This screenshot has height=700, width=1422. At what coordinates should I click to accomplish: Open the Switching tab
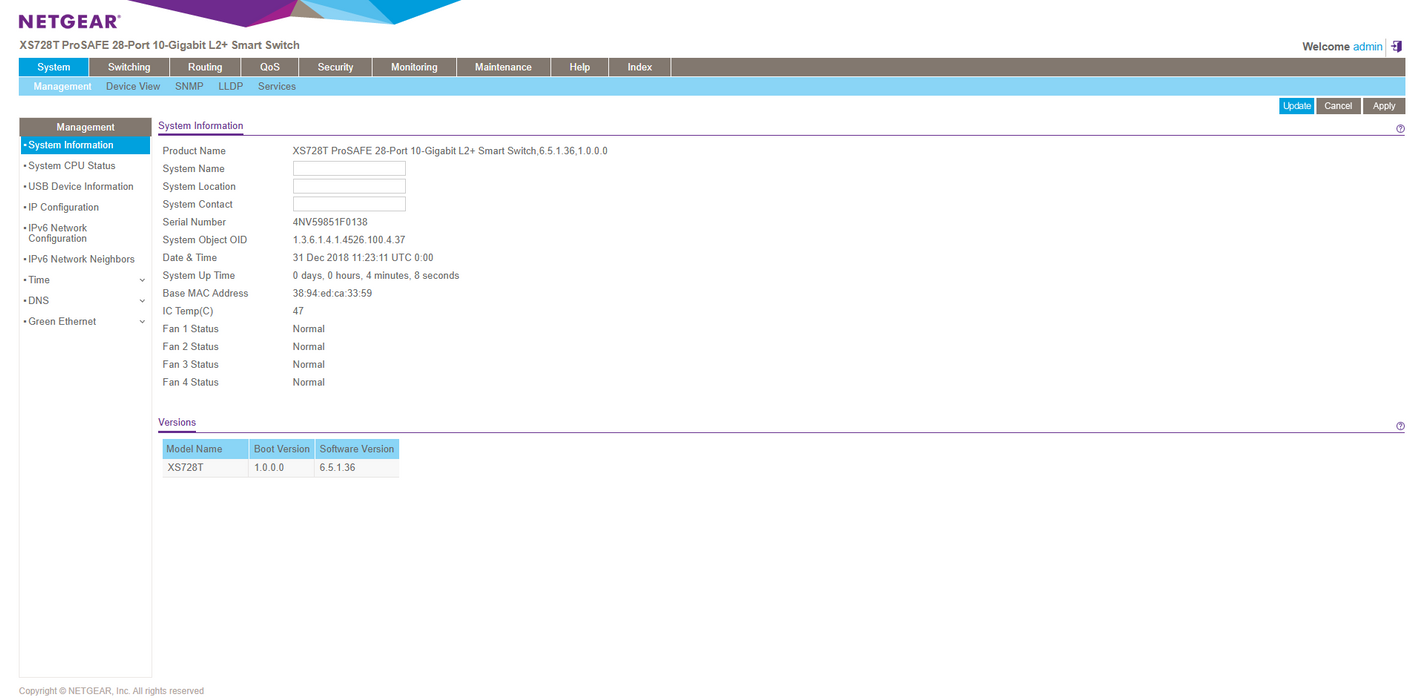(129, 67)
